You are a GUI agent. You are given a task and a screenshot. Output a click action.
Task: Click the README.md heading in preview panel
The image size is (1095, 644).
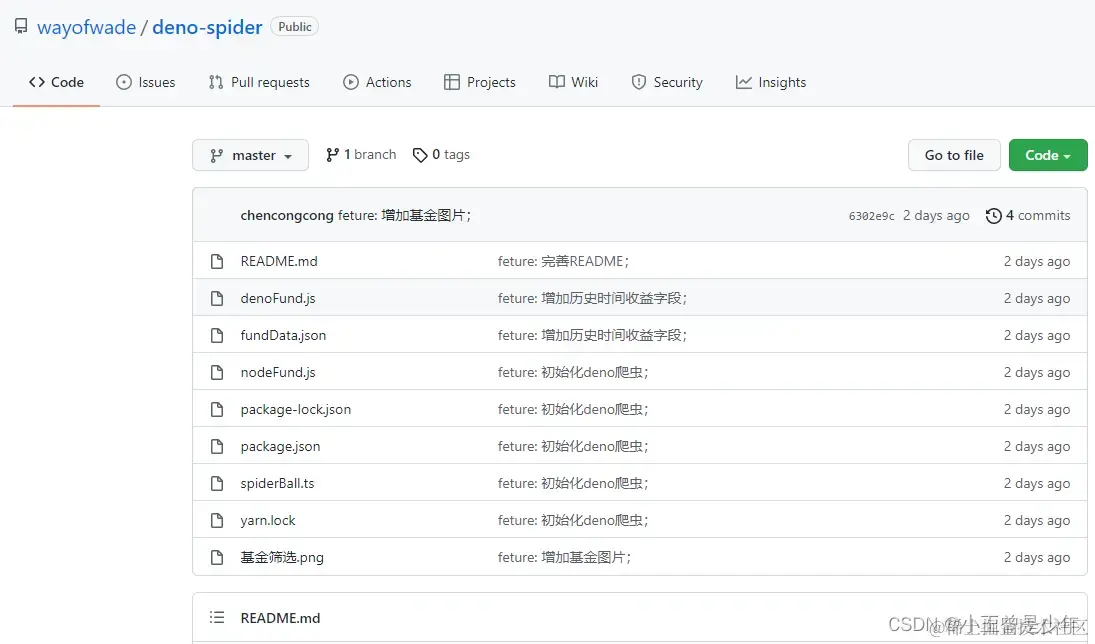pyautogui.click(x=280, y=618)
